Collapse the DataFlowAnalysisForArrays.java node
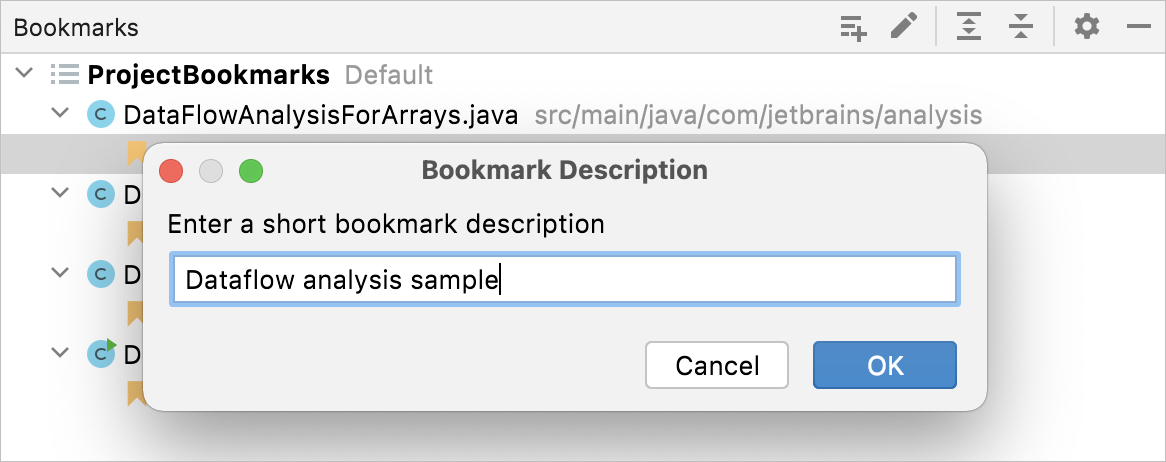The width and height of the screenshot is (1166, 462). click(x=61, y=115)
